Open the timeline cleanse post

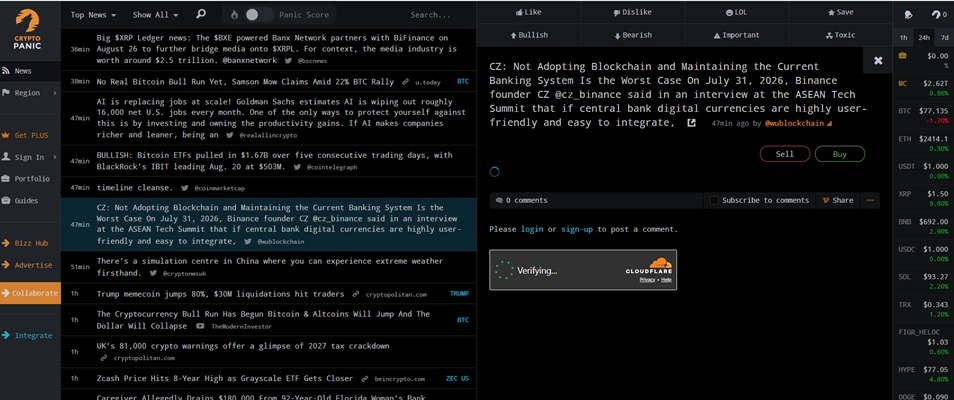[x=134, y=188]
